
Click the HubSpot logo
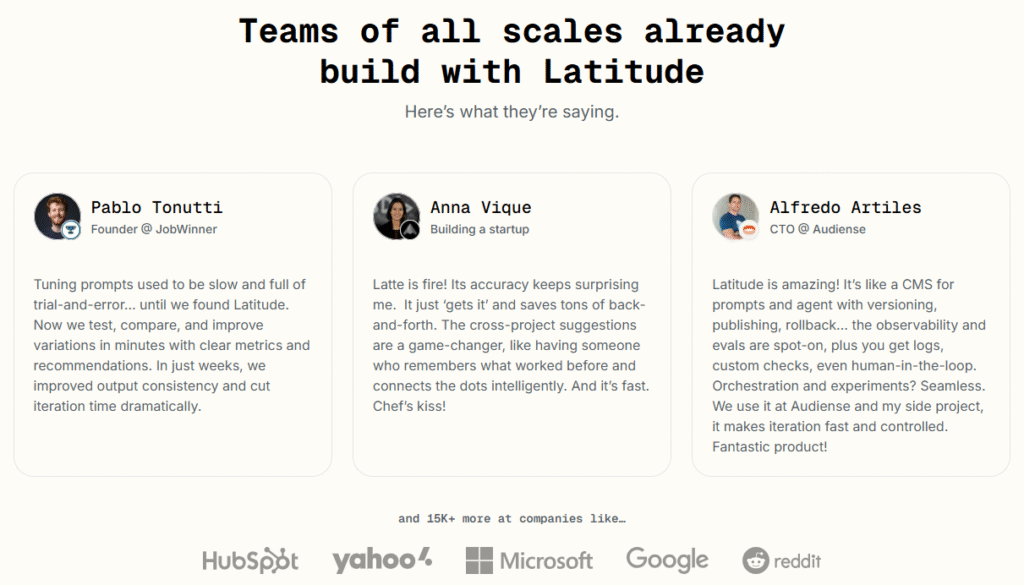[250, 560]
